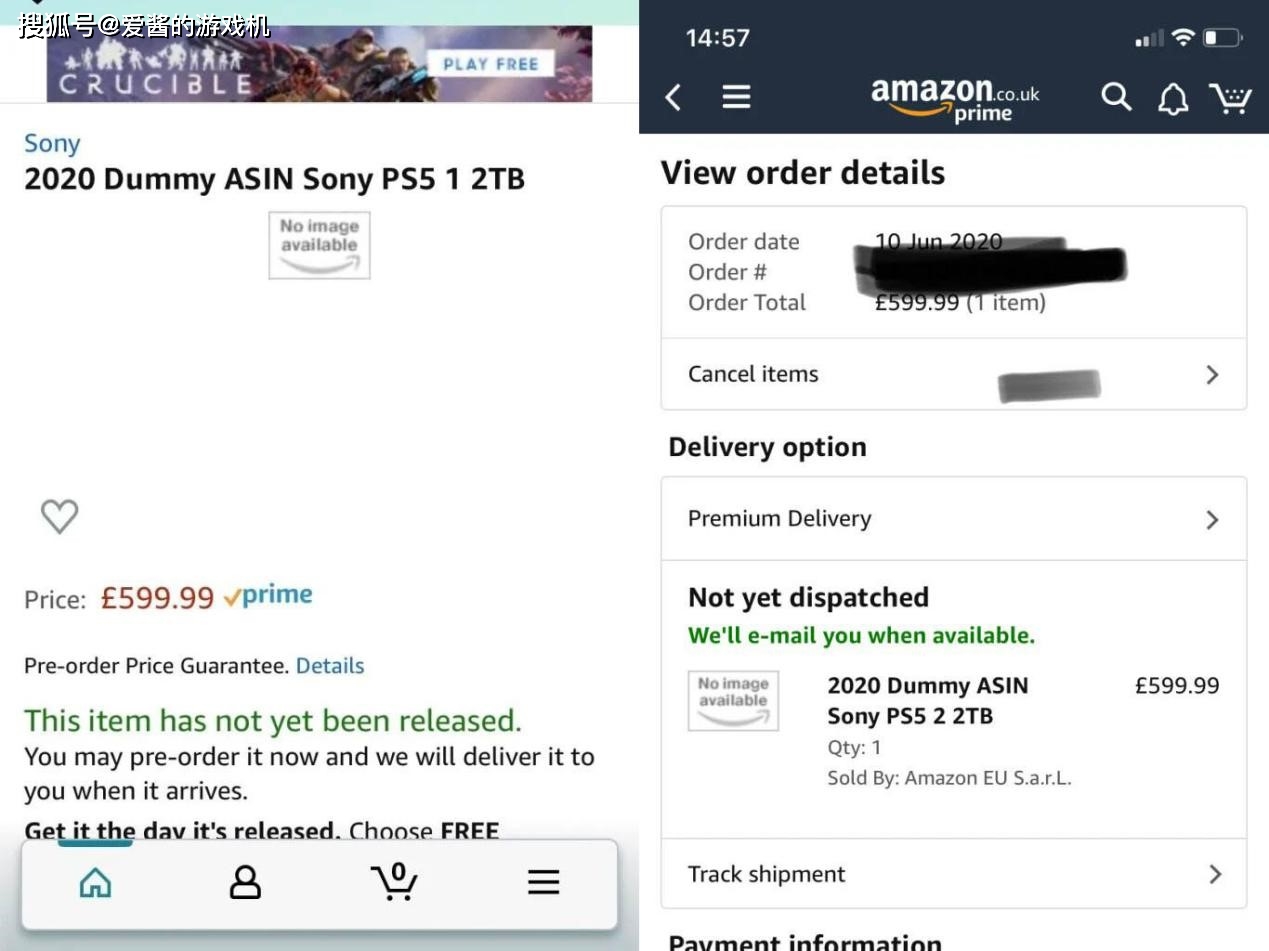Open the shopping cart in header
Viewport: 1269px width, 951px height.
(x=1230, y=98)
